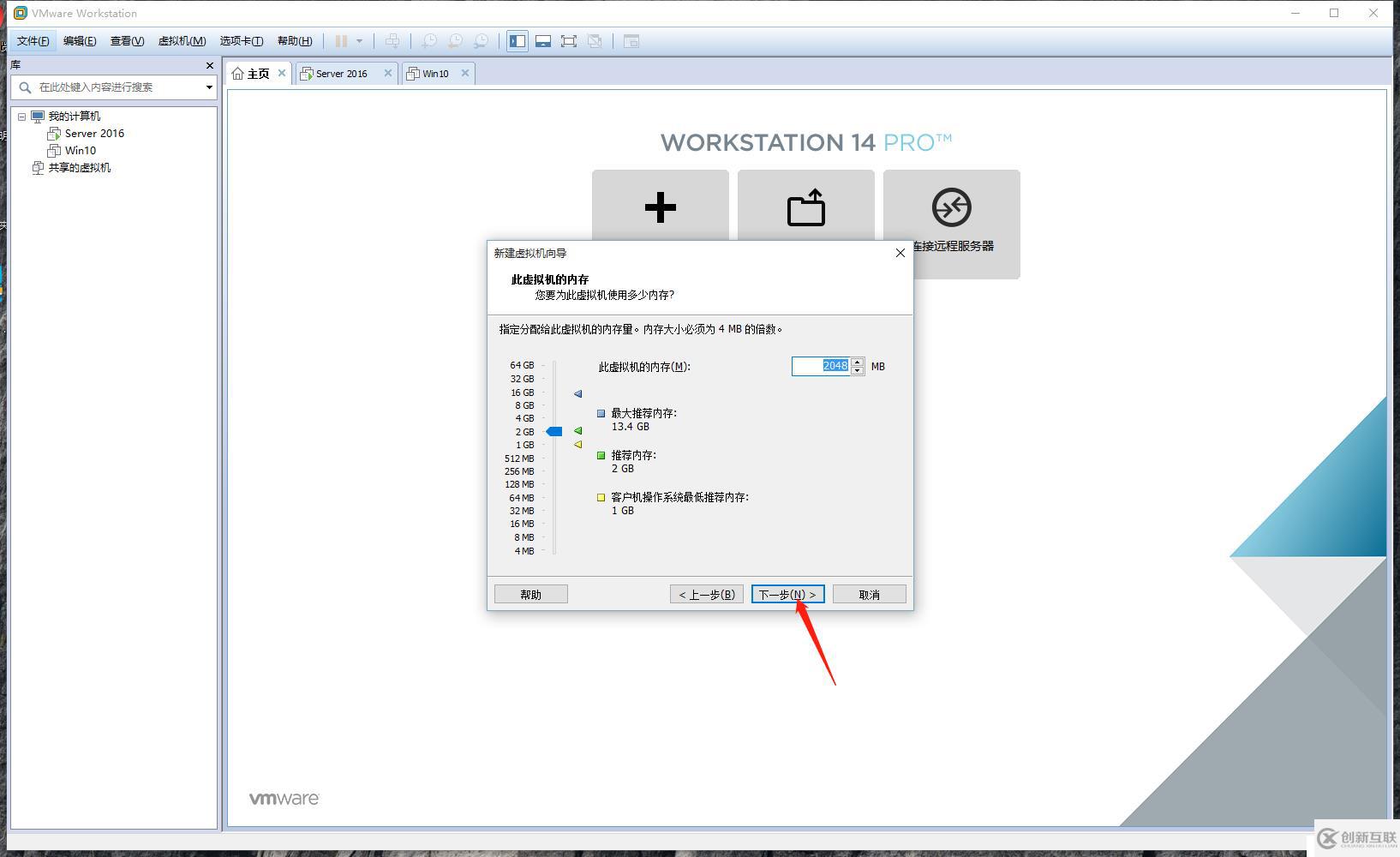
Task: Click the 下一步(N) > button
Action: point(788,595)
